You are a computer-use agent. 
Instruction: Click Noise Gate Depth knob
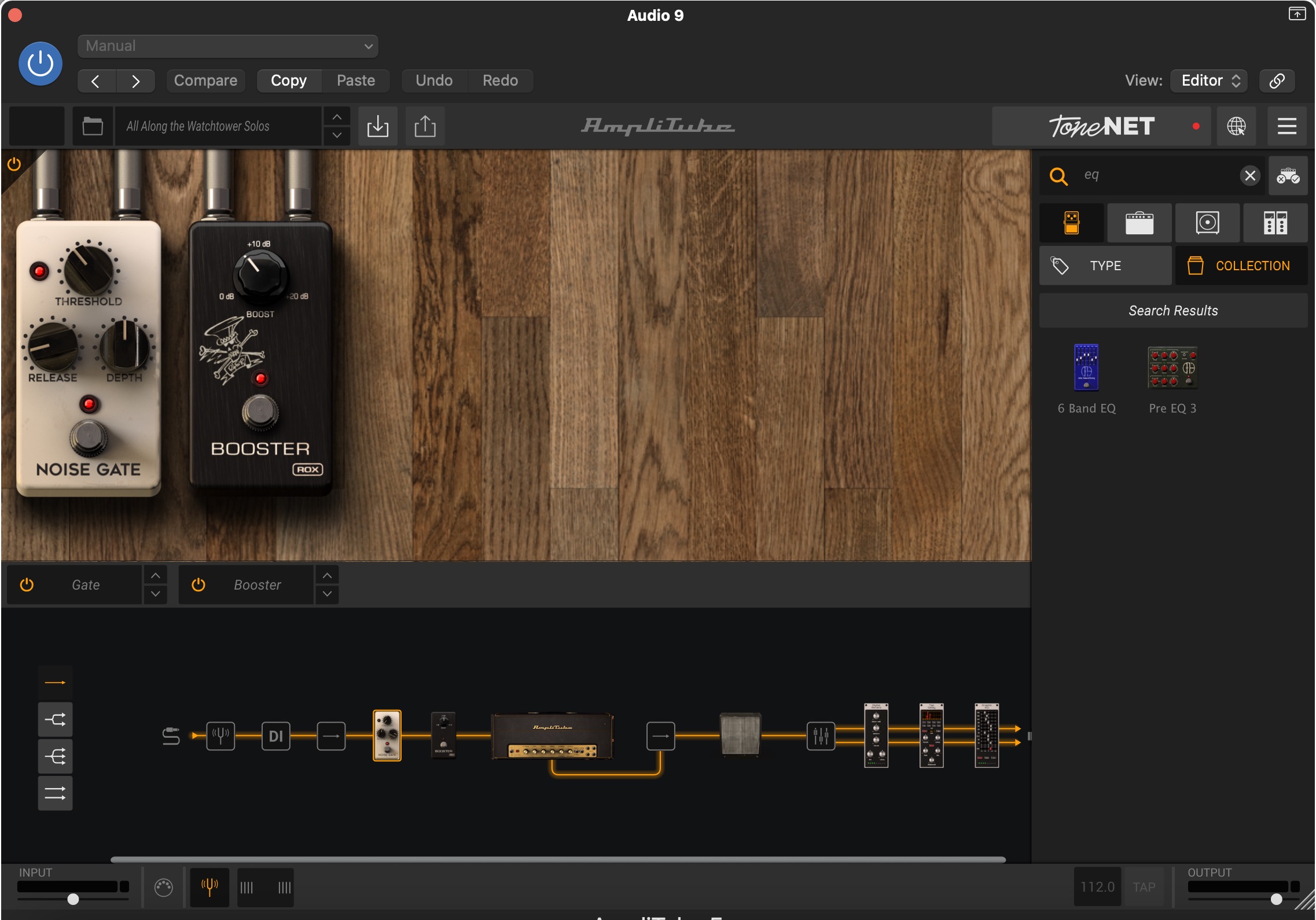point(124,346)
